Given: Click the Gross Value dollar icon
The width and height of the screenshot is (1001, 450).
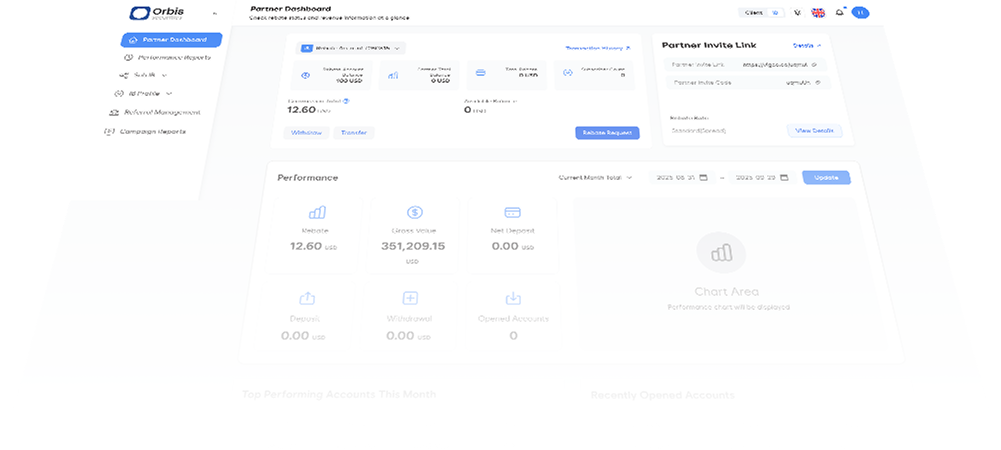Looking at the screenshot, I should click(414, 212).
